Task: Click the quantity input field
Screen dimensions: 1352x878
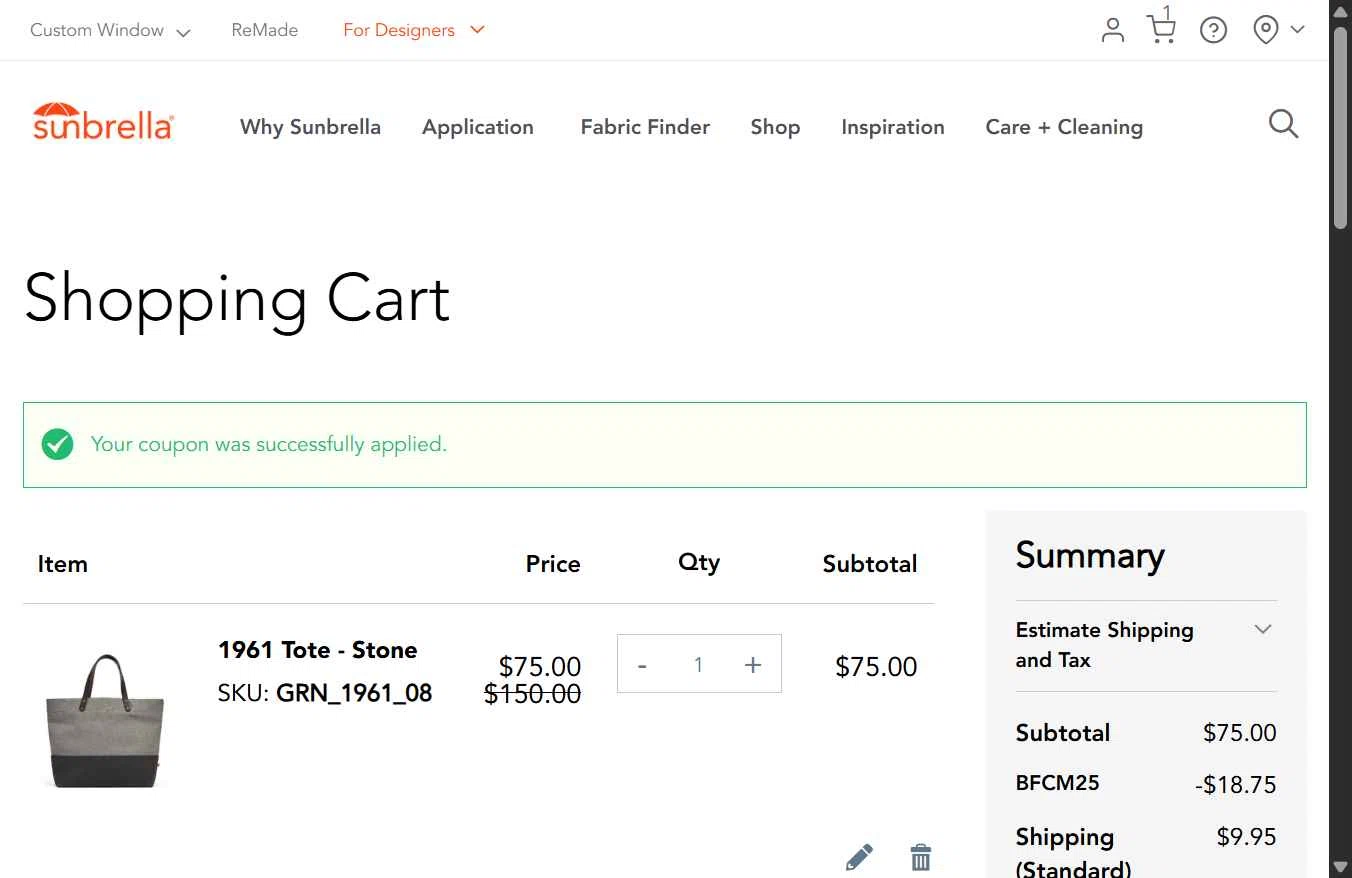Action: (x=698, y=665)
